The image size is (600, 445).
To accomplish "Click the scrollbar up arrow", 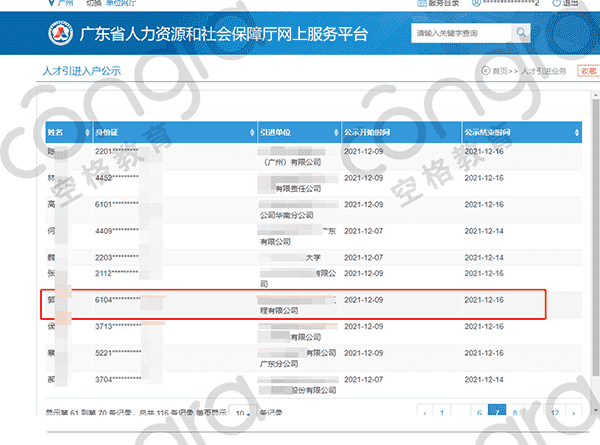I will [596, 95].
